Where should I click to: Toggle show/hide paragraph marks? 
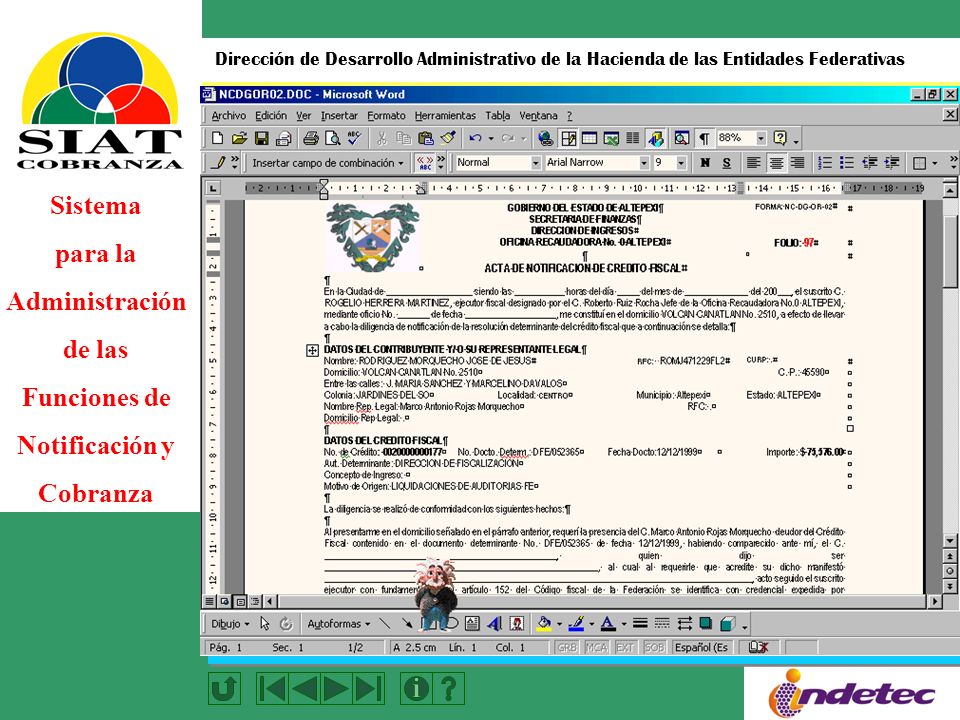click(x=704, y=138)
